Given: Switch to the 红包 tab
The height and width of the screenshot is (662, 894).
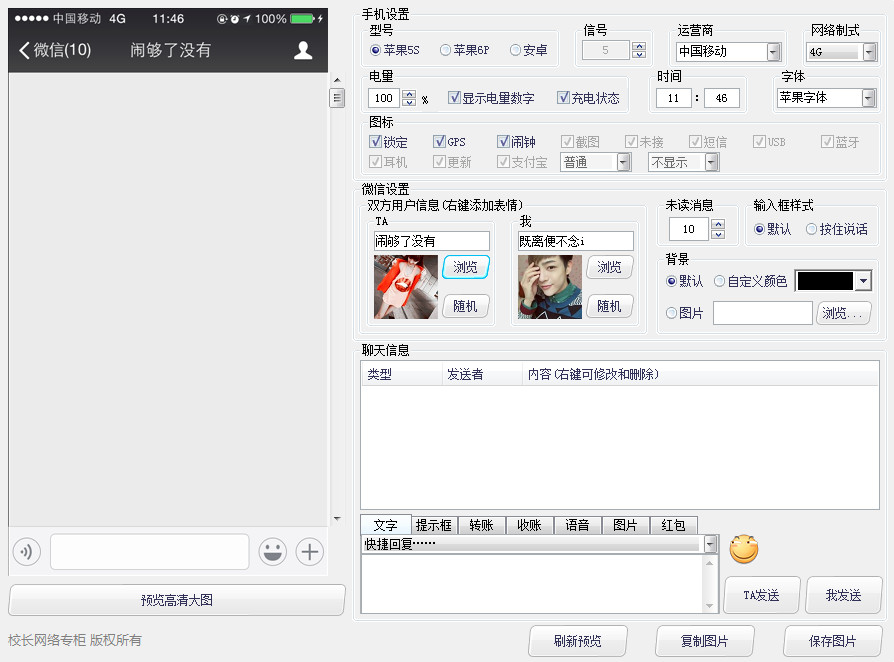Looking at the screenshot, I should 673,525.
